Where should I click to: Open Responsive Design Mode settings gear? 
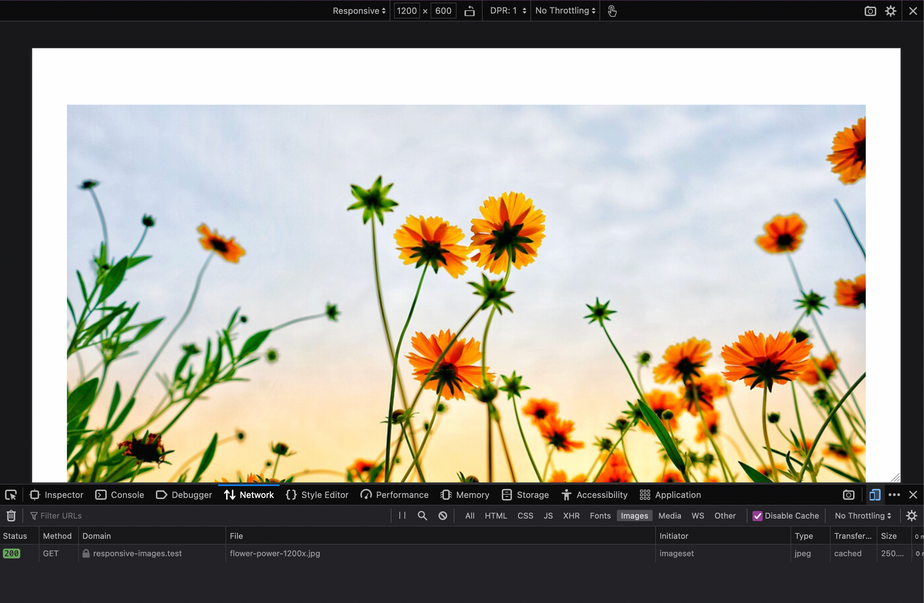890,10
